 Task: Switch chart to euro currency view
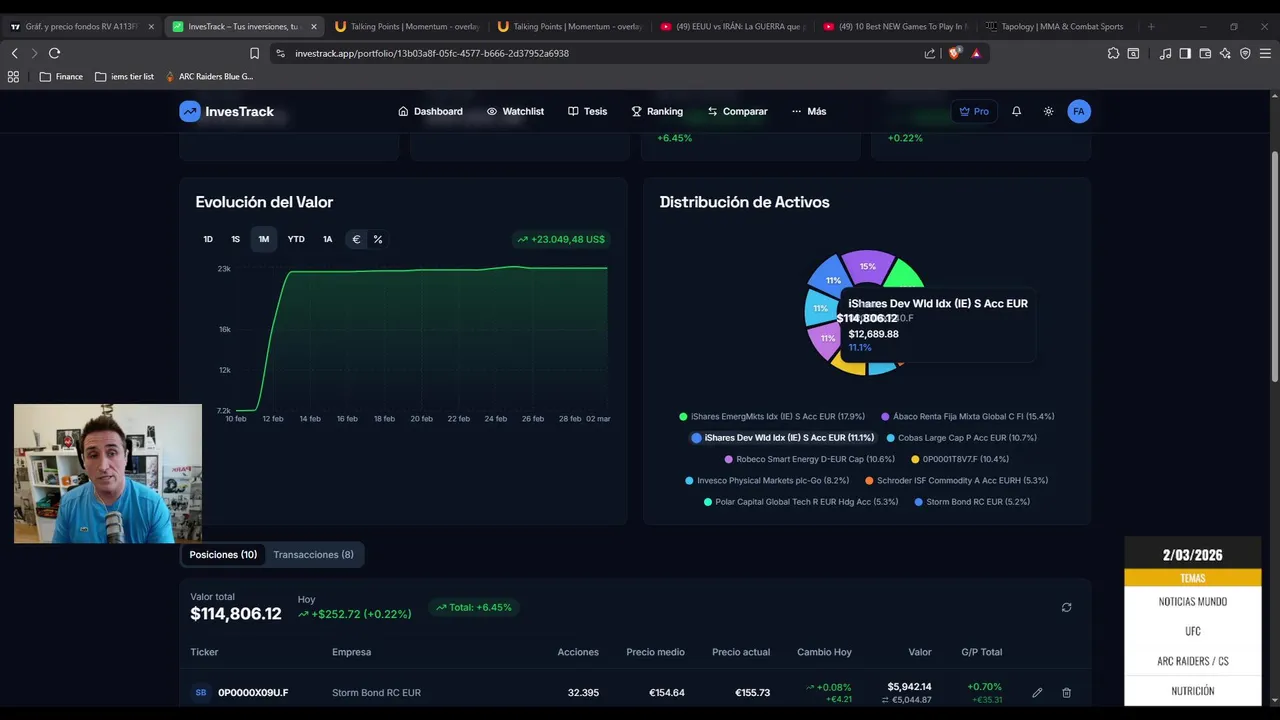(356, 239)
